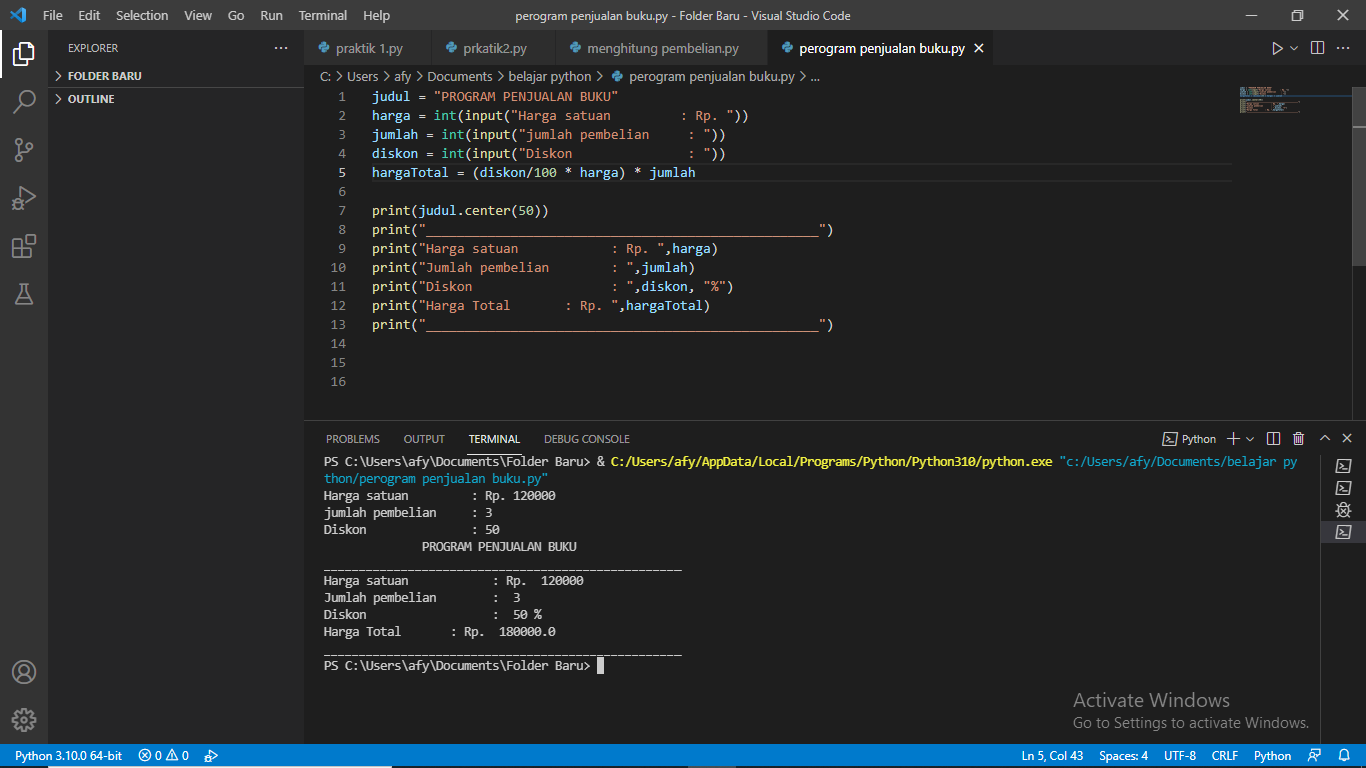The width and height of the screenshot is (1366, 768).
Task: Split the editor right
Action: coord(1317,48)
